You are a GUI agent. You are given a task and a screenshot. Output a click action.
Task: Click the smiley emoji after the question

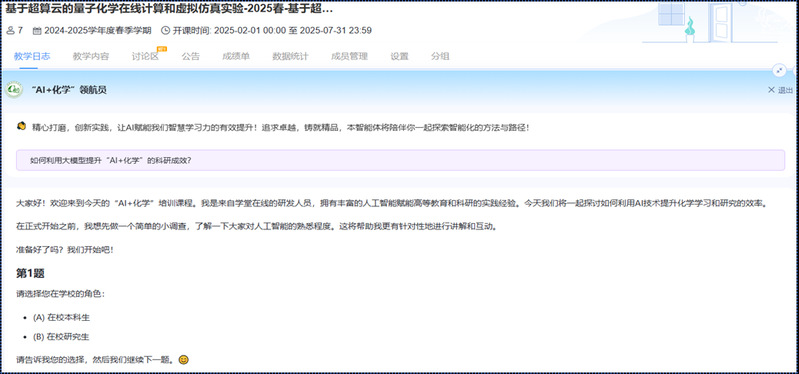pos(183,360)
